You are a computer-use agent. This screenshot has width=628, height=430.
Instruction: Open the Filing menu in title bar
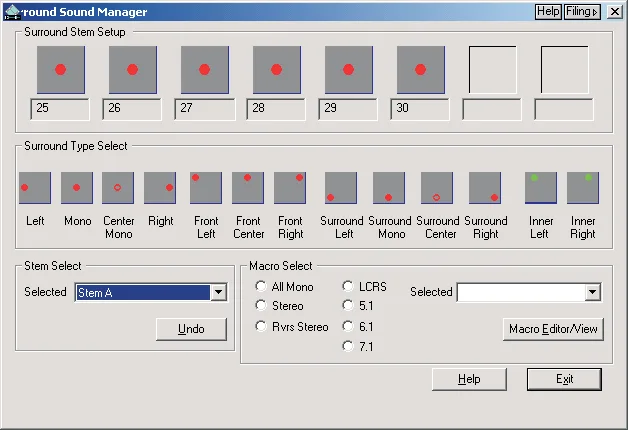(582, 12)
